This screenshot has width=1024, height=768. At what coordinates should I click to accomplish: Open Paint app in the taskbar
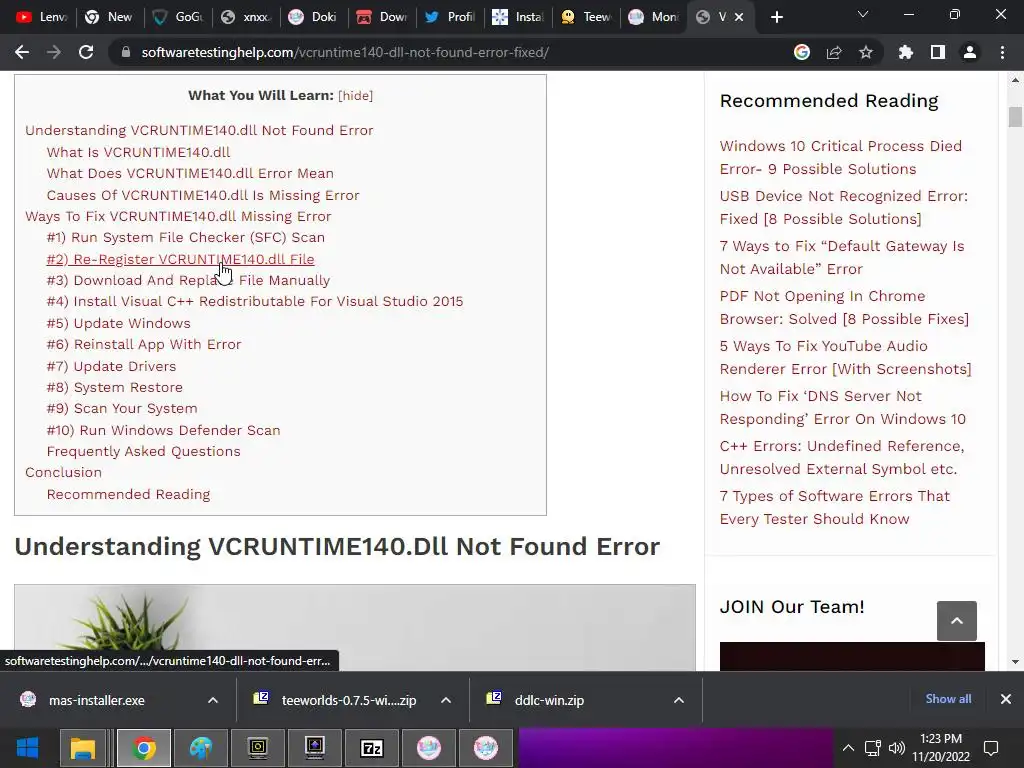[x=201, y=748]
